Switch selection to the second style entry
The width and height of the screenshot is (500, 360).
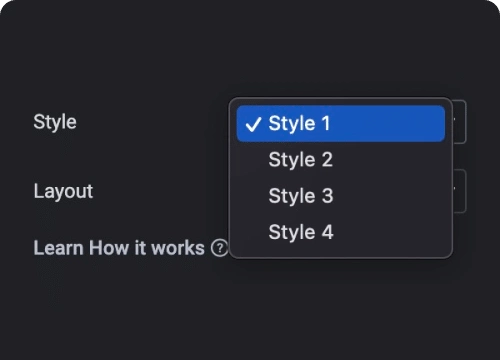coord(341,160)
